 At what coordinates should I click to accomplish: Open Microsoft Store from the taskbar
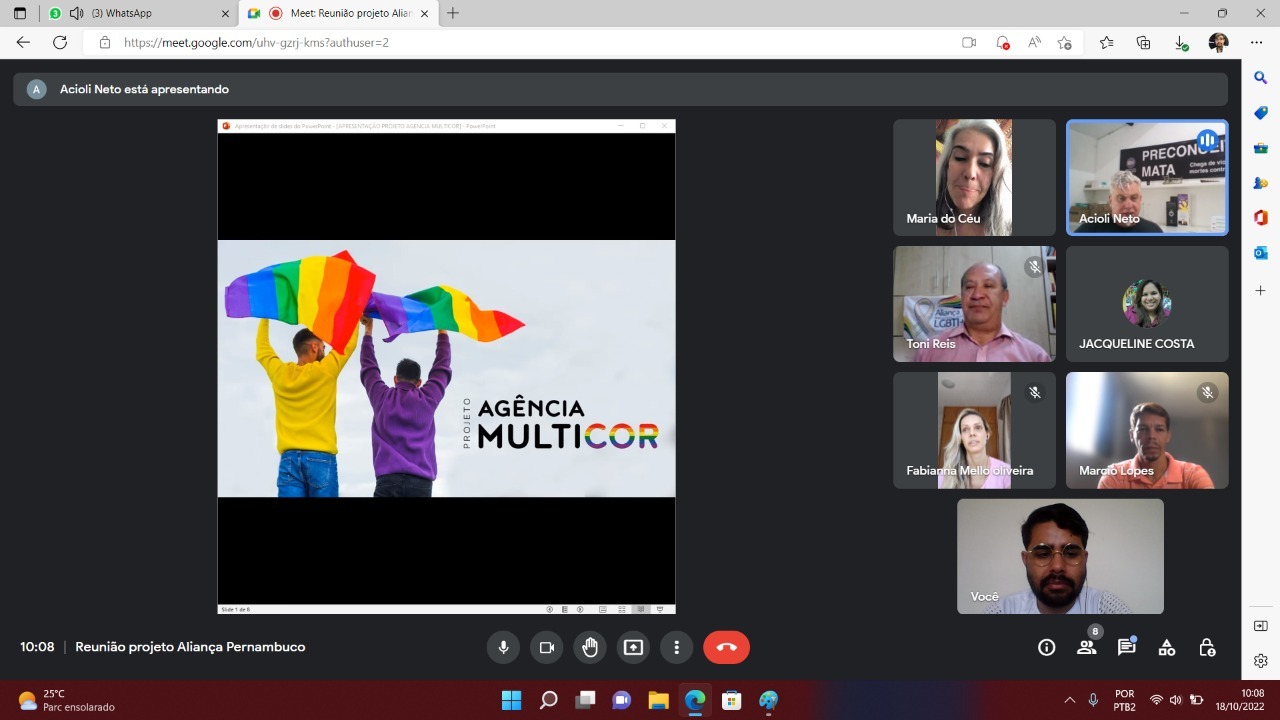click(x=731, y=700)
